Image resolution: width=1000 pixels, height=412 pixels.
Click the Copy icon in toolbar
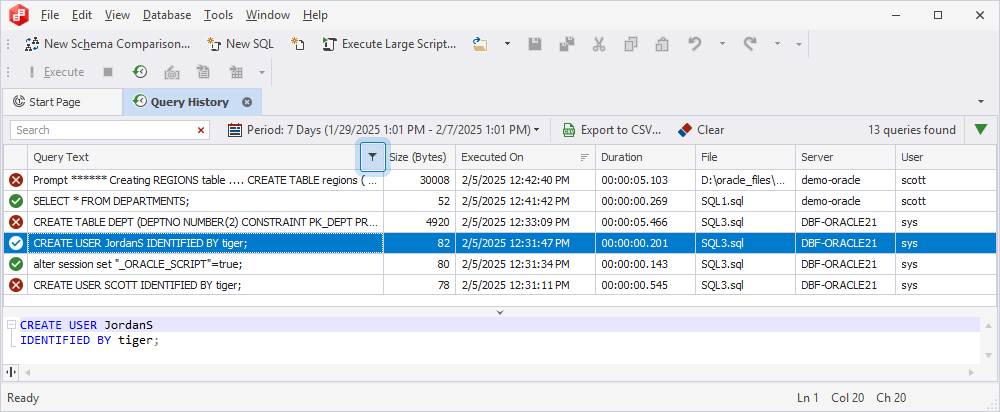(631, 44)
